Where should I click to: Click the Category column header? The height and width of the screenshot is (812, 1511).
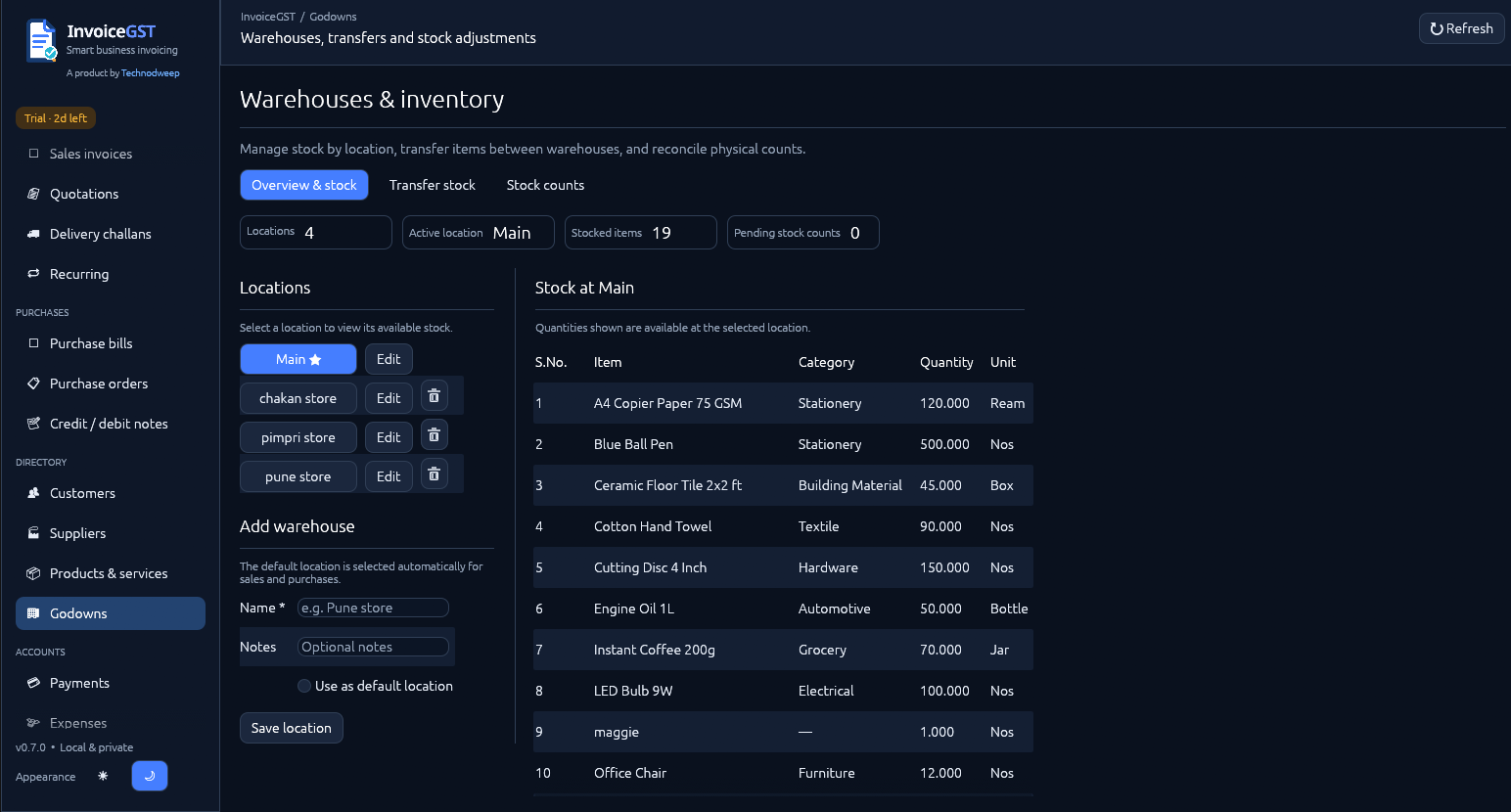point(826,362)
